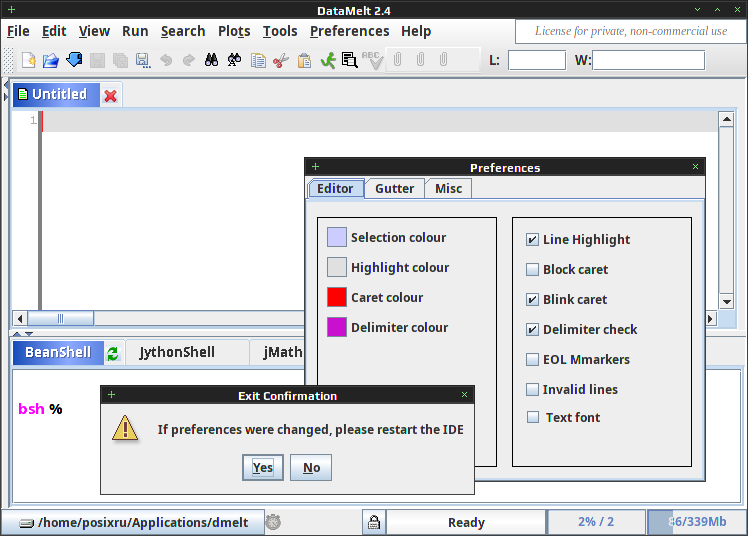This screenshot has width=748, height=536.
Task: Select the Editor tab in Preferences
Action: point(335,188)
